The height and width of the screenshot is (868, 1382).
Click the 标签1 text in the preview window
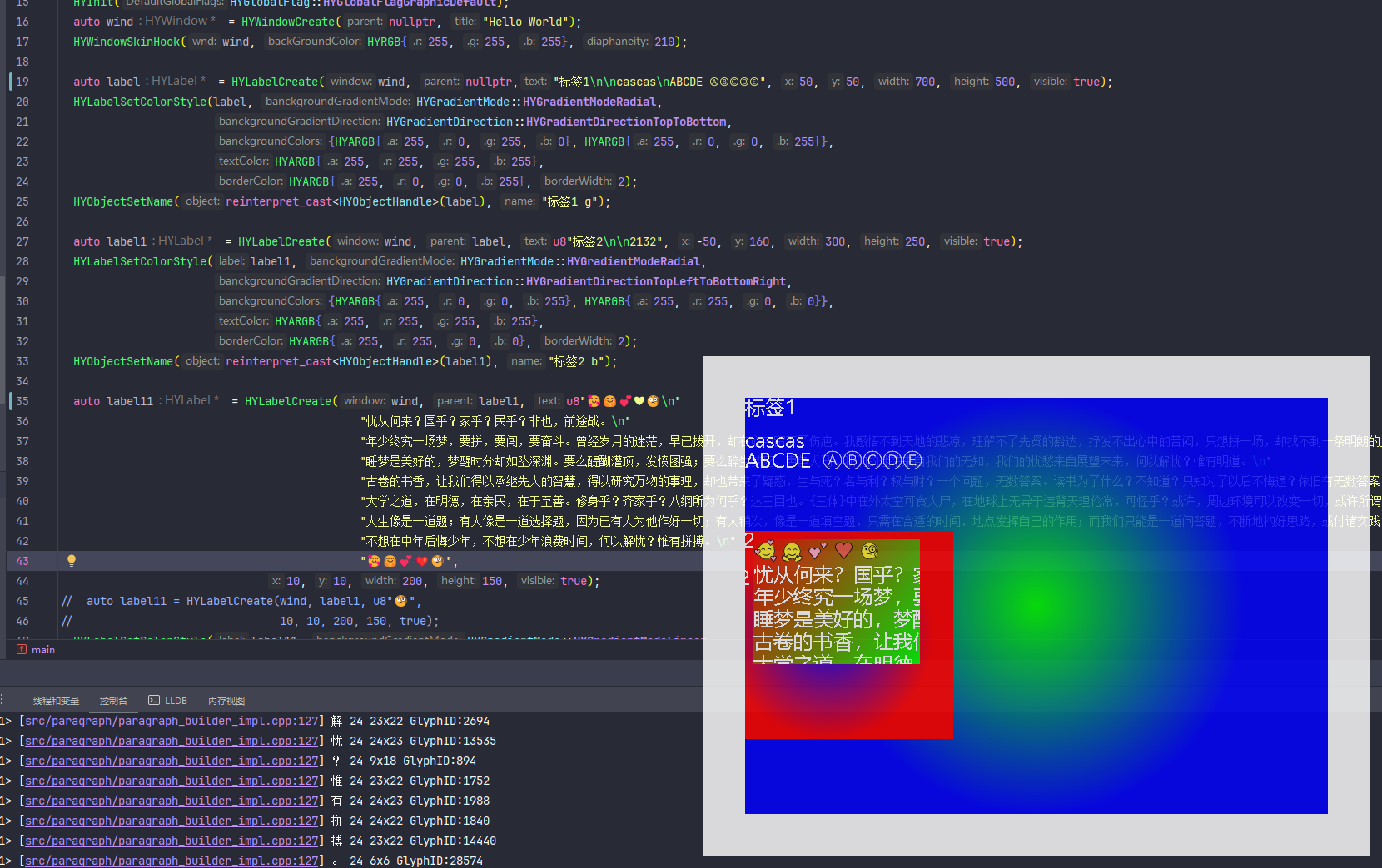coord(770,408)
